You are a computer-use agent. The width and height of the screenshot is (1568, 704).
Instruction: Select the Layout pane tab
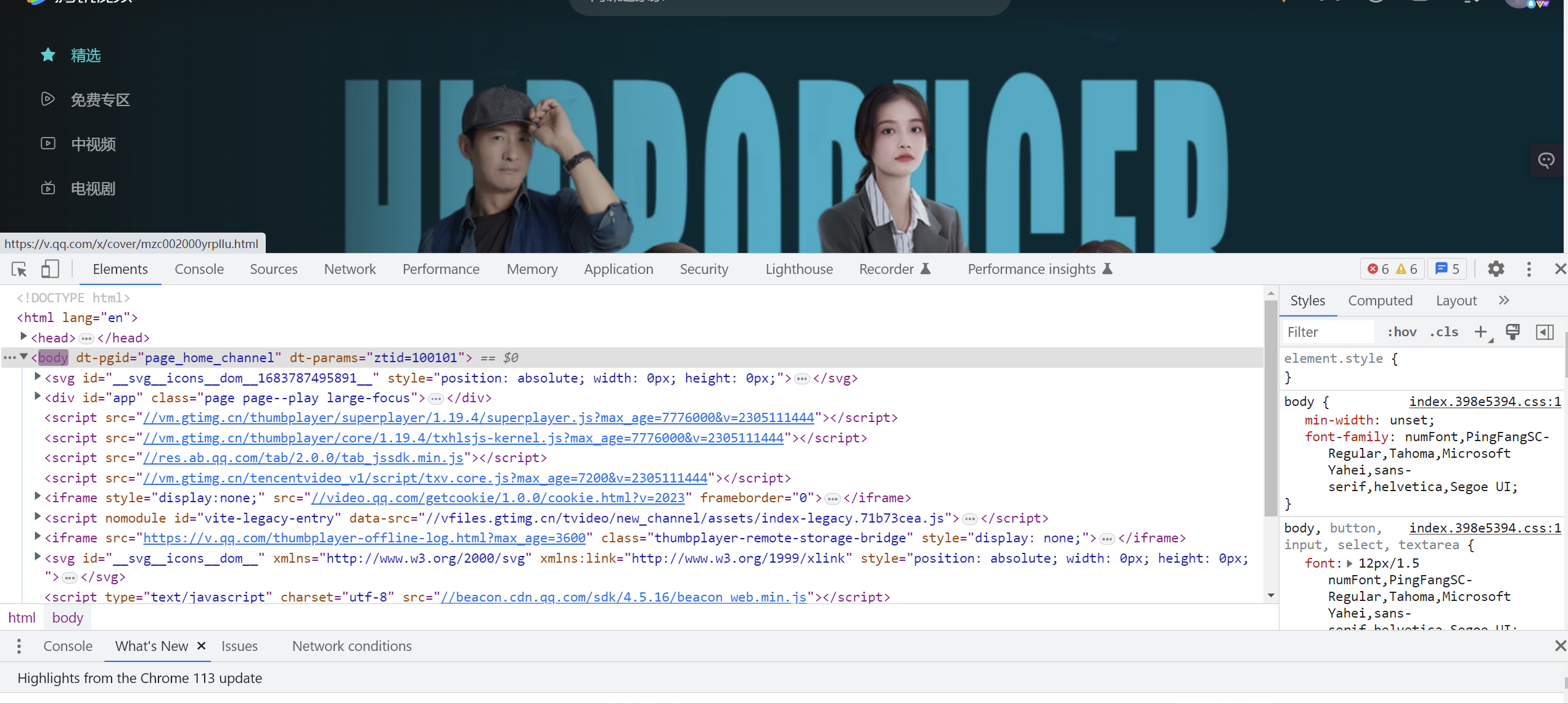(1456, 300)
